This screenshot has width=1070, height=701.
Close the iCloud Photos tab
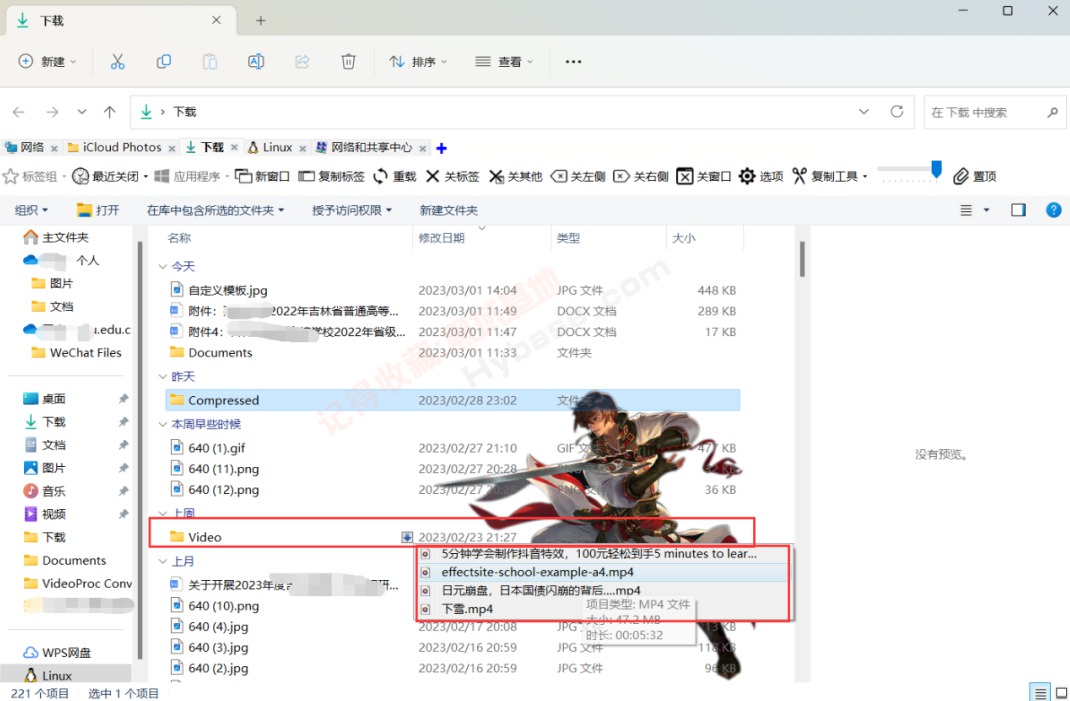(172, 148)
